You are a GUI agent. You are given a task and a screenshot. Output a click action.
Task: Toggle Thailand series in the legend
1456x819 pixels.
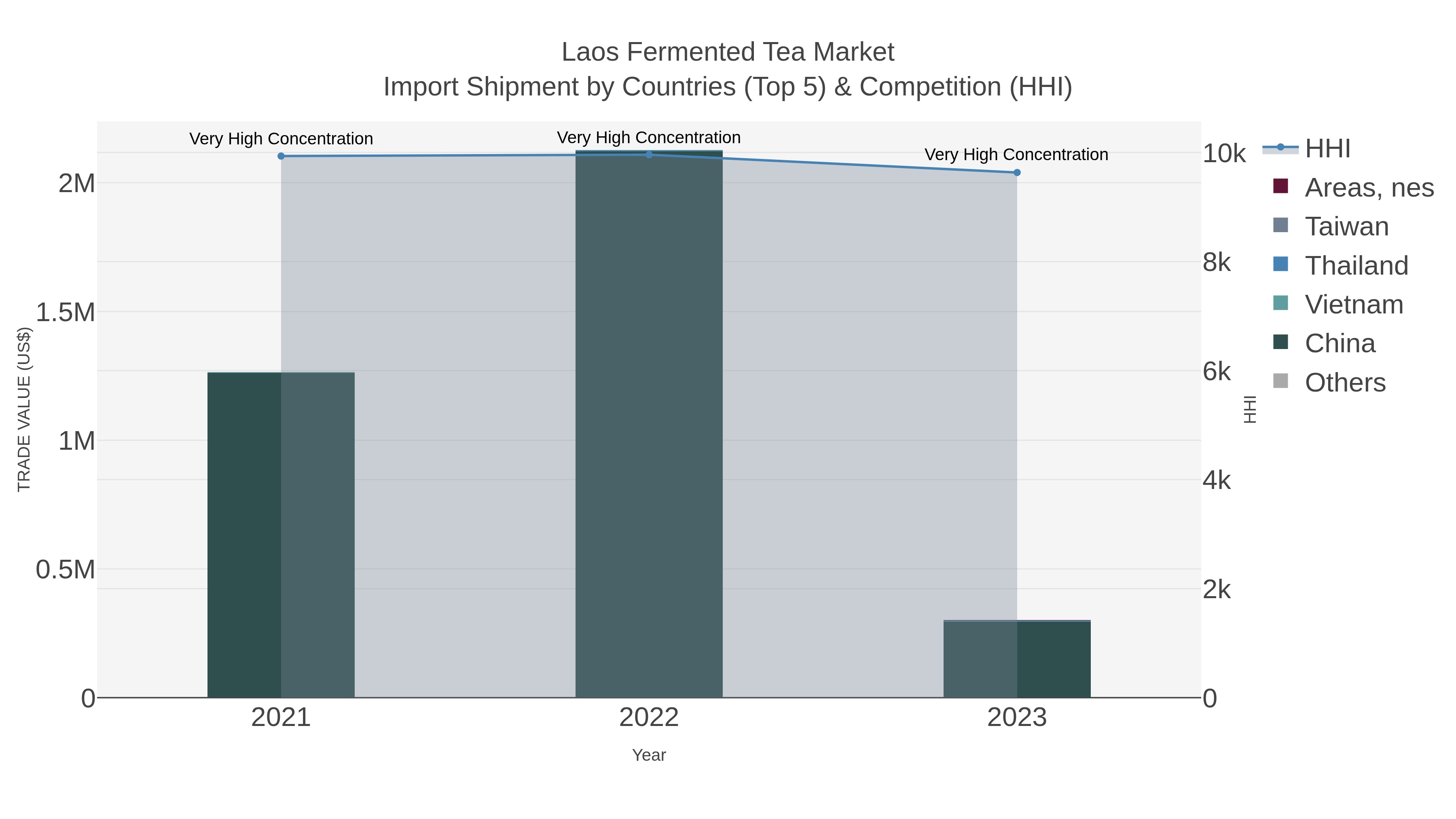click(1341, 266)
